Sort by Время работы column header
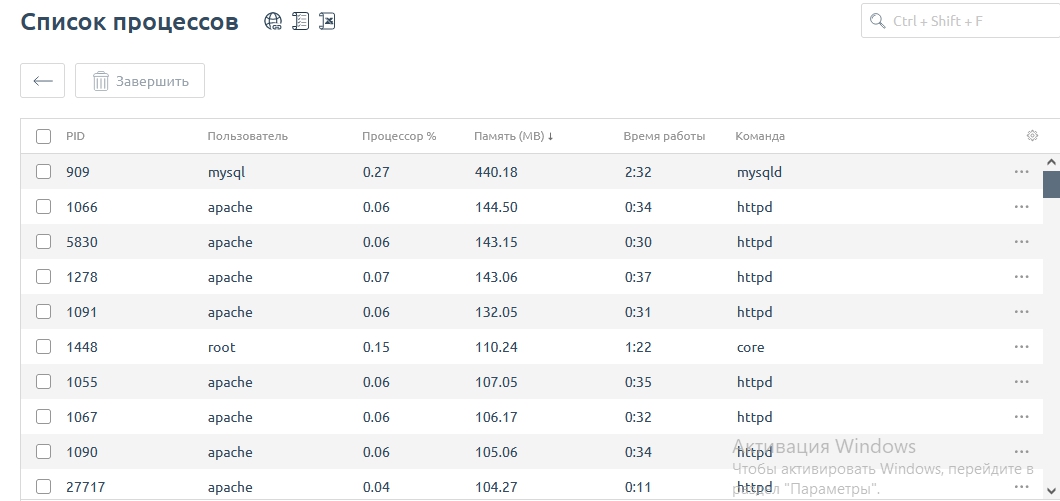 coord(664,136)
